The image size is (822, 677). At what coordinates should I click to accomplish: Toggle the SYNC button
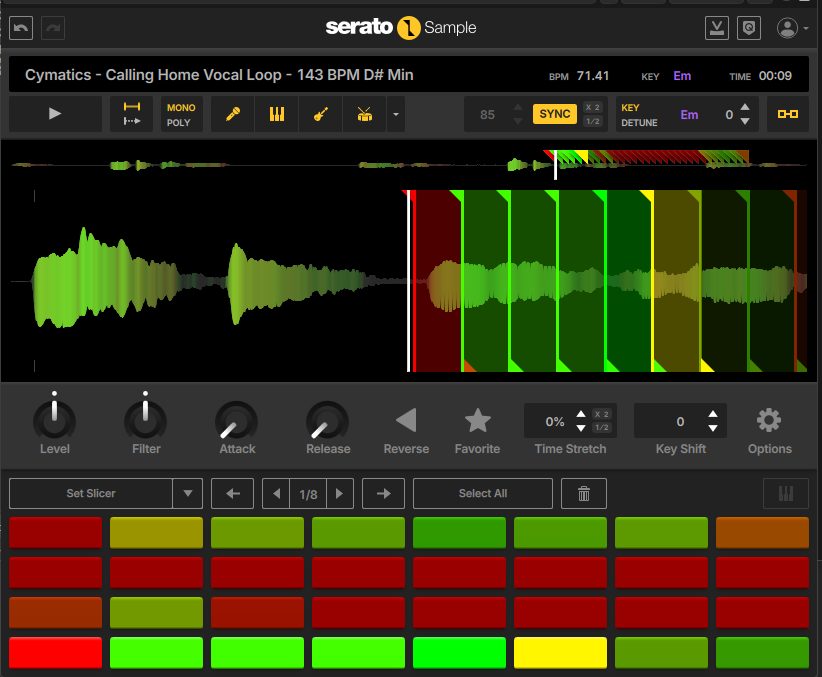tap(555, 114)
